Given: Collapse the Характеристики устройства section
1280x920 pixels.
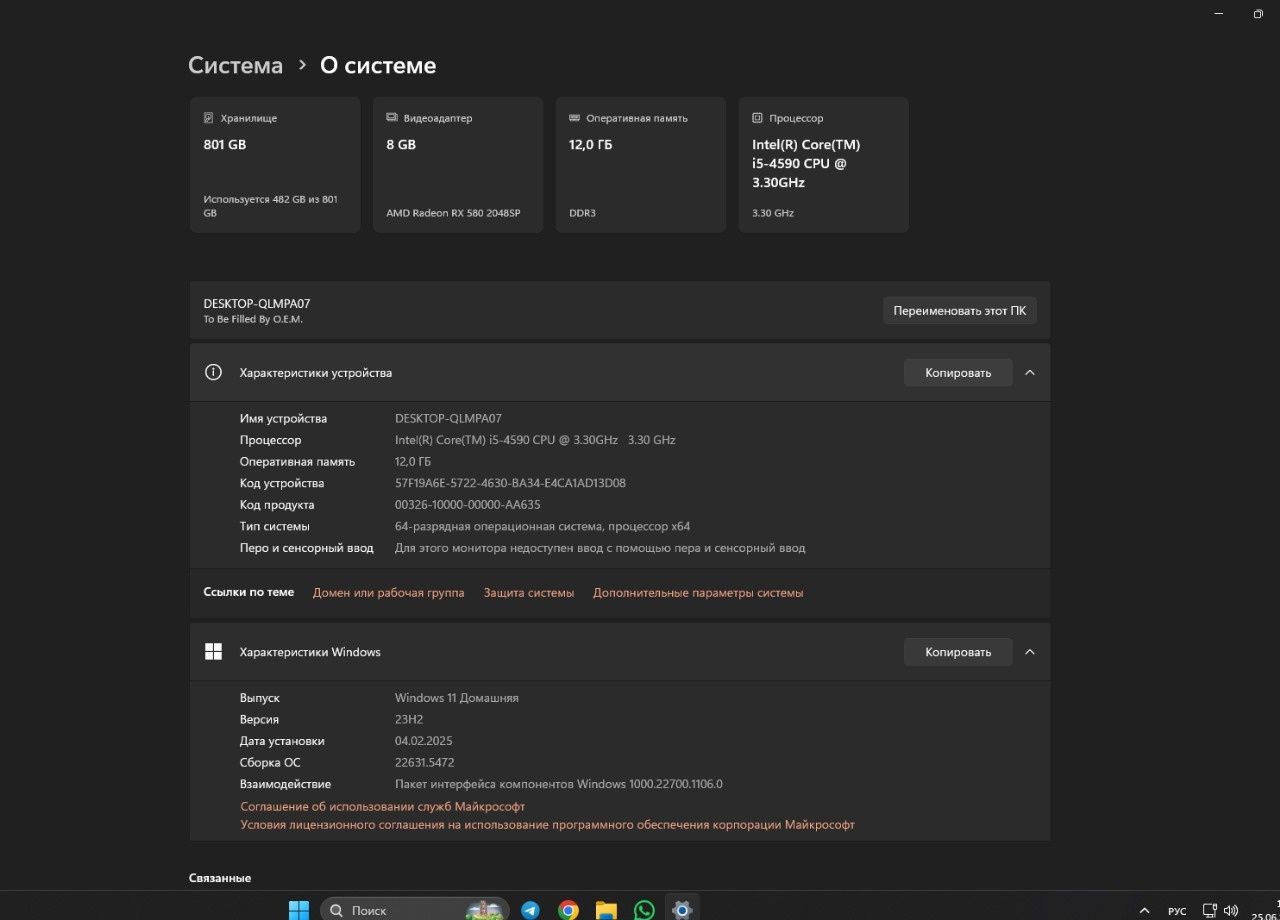Looking at the screenshot, I should coord(1030,372).
